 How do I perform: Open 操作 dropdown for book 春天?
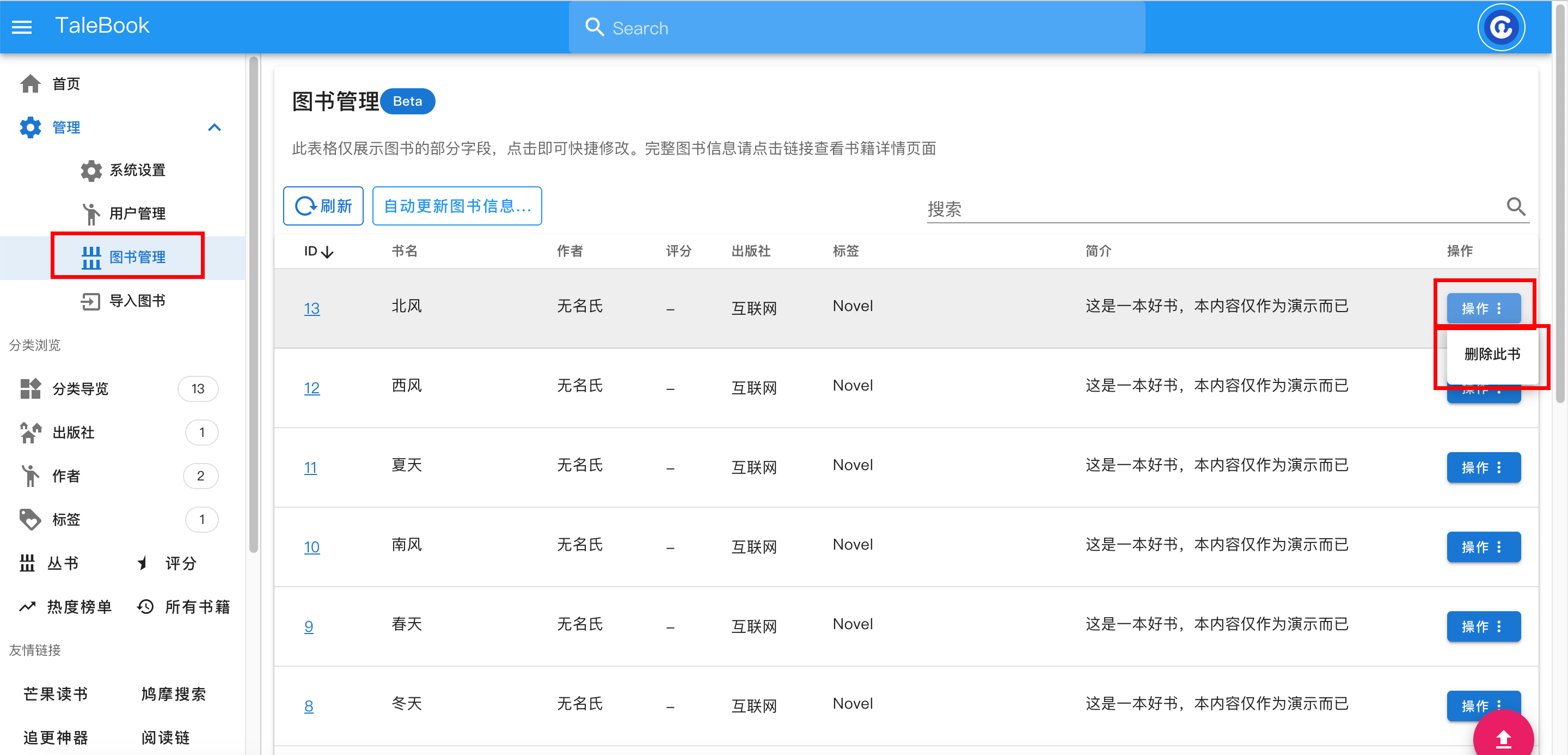[1483, 626]
